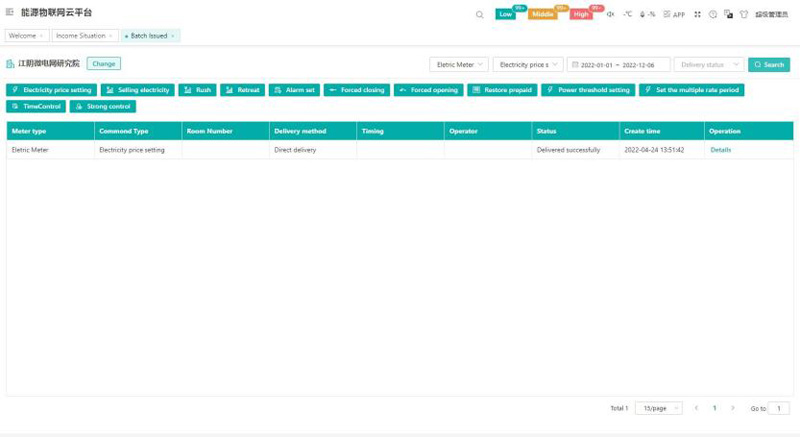Click the APP download icon

(x=676, y=15)
